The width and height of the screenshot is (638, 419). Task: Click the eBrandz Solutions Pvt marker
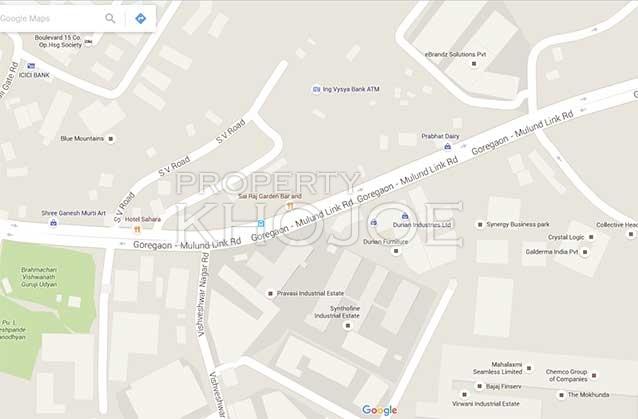click(474, 64)
